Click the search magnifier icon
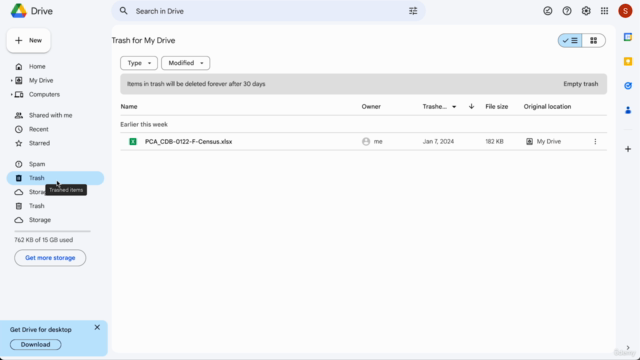The image size is (640, 360). (123, 11)
